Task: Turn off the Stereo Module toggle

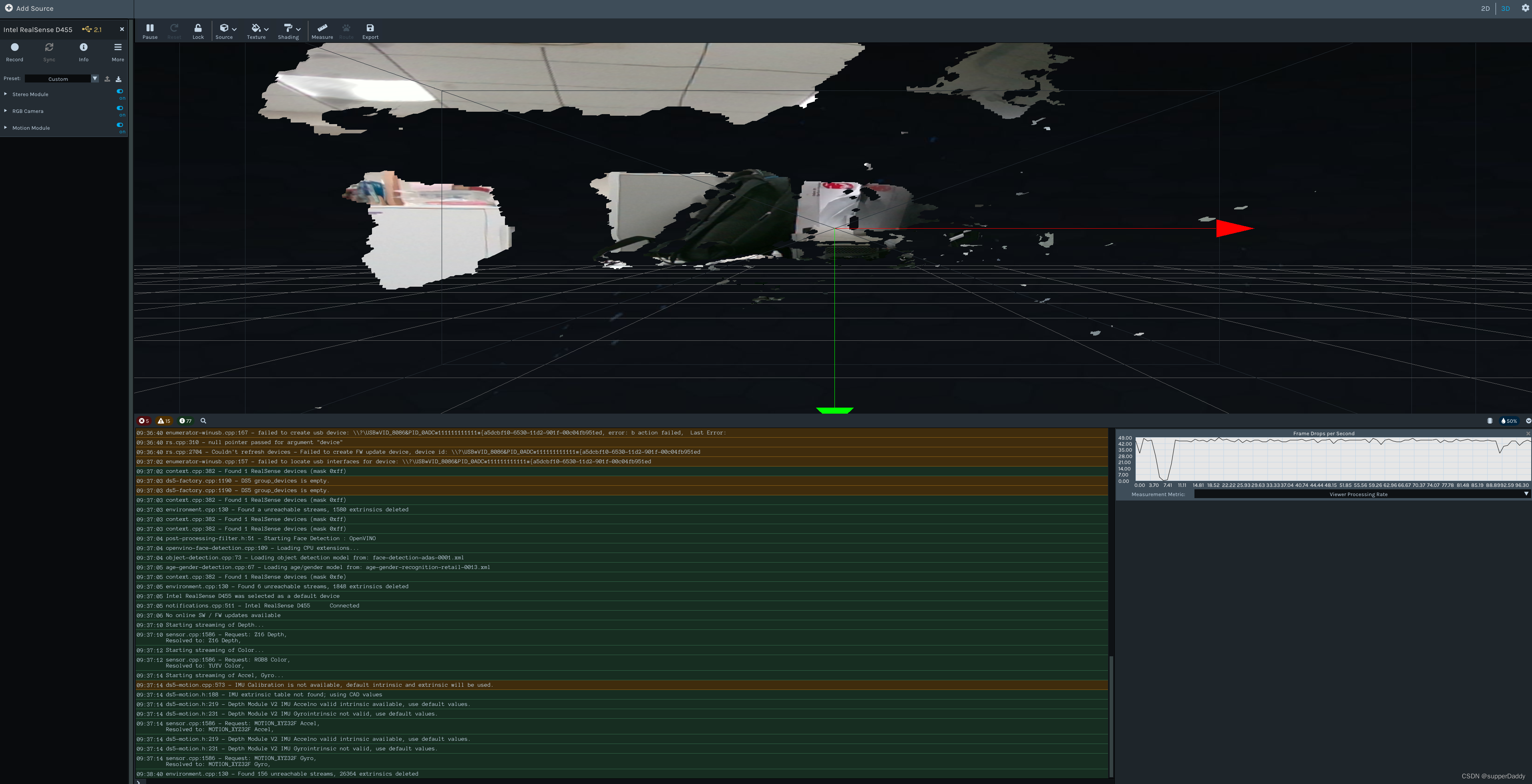Action: pos(120,92)
